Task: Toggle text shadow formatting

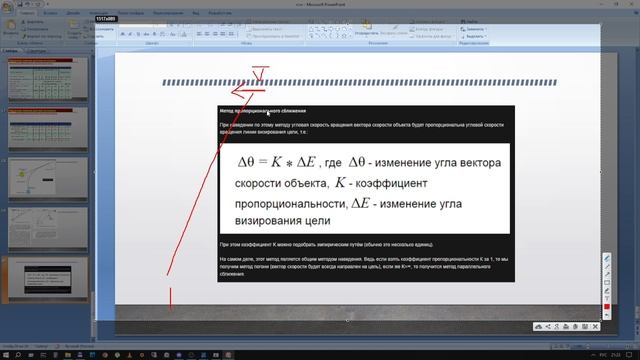Action: coord(154,34)
